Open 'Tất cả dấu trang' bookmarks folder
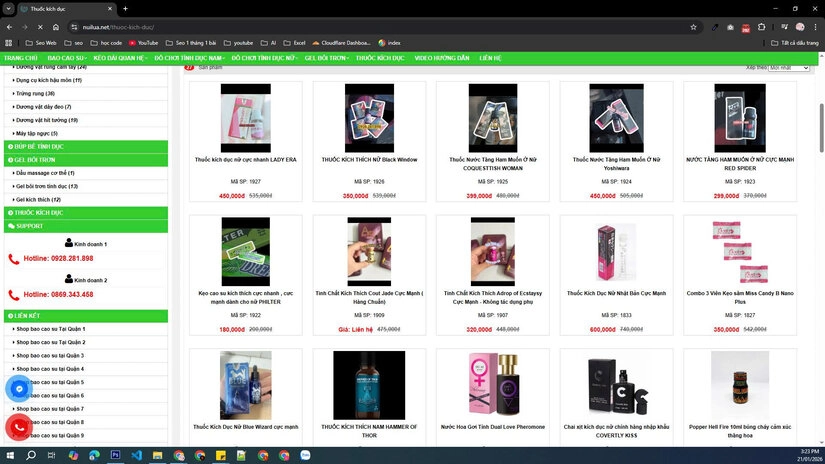The height and width of the screenshot is (464, 825). point(794,43)
